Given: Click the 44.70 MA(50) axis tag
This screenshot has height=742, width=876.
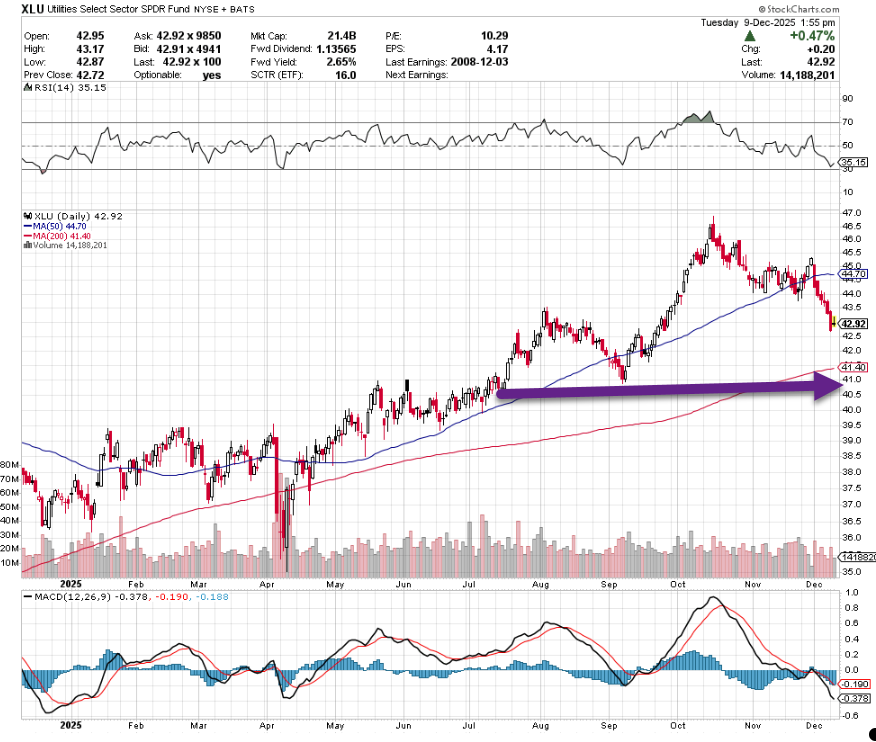Looking at the screenshot, I should point(853,273).
